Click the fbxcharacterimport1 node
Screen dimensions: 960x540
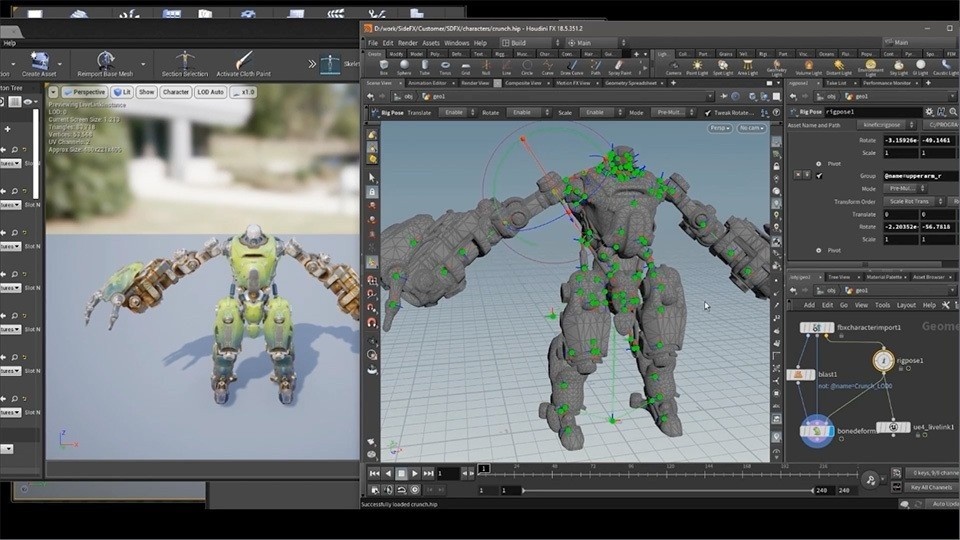(817, 327)
